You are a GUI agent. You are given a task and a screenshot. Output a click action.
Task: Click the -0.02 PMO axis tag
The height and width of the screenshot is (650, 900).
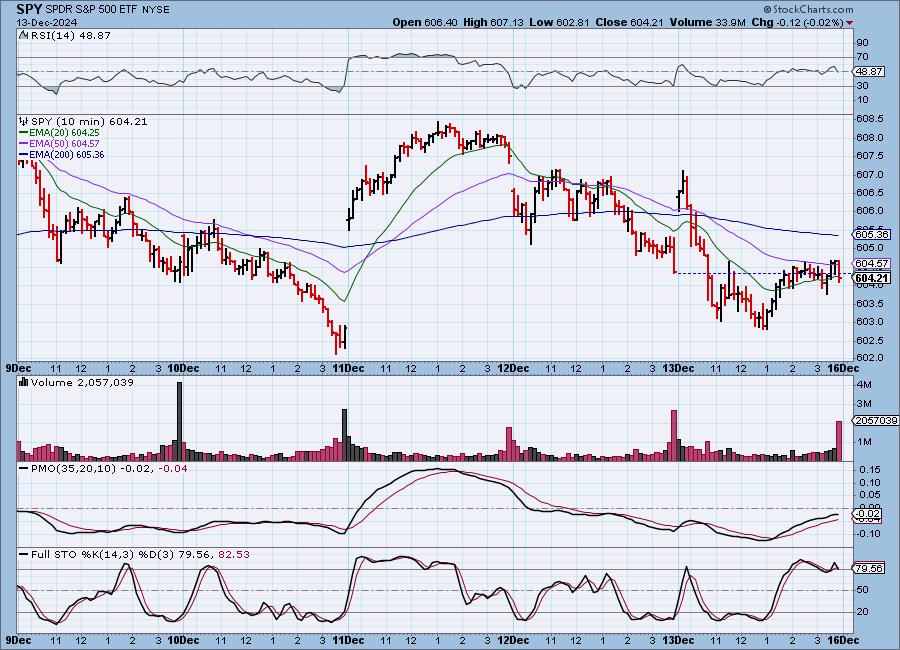[x=868, y=514]
